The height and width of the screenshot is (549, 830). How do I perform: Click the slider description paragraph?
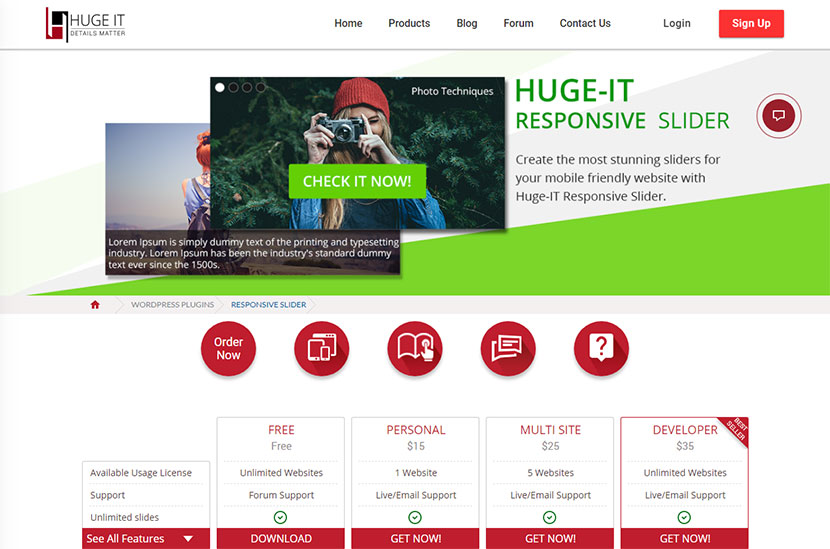click(618, 178)
